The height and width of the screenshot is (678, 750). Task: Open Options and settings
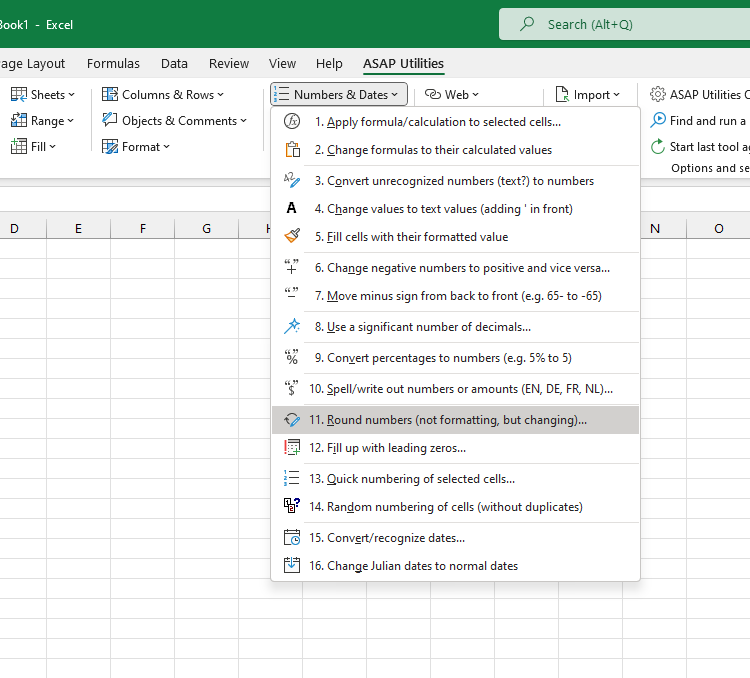coord(710,168)
